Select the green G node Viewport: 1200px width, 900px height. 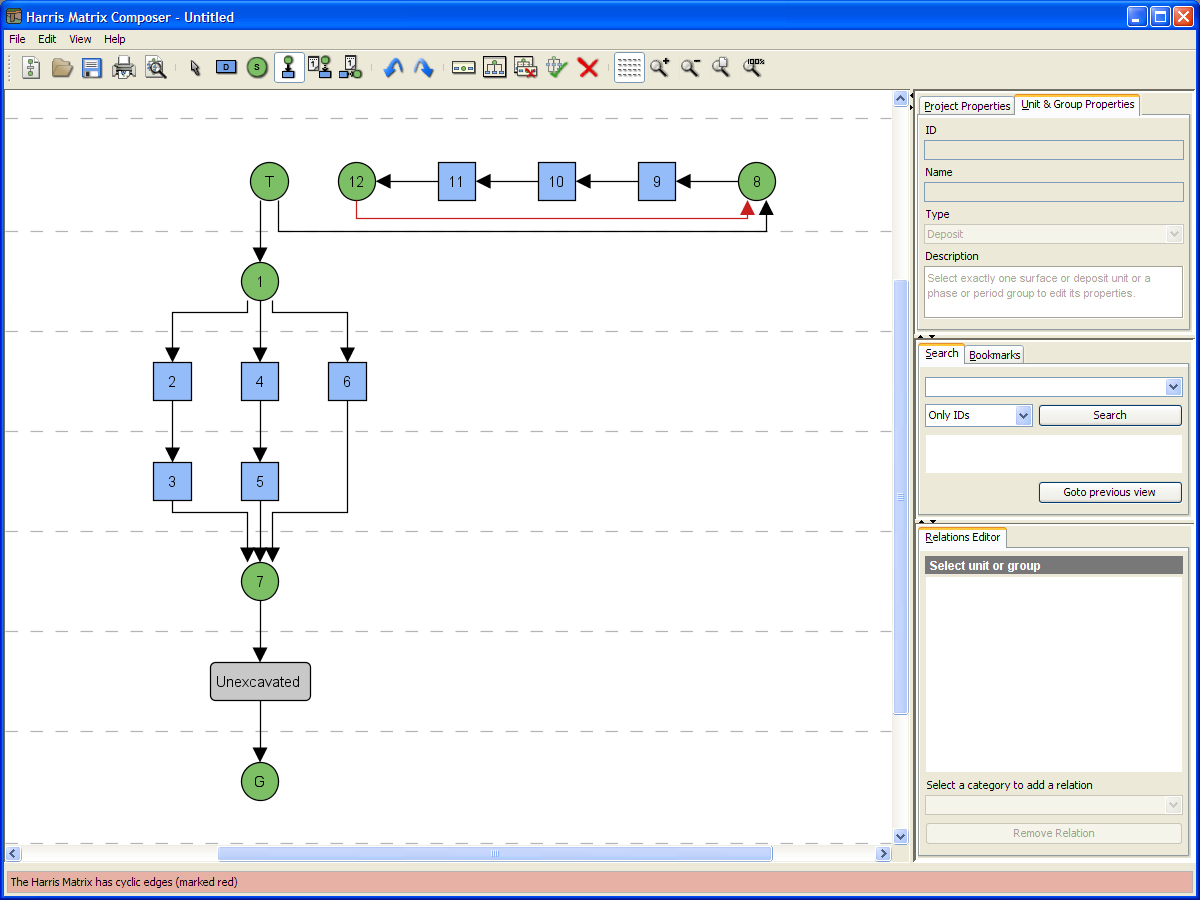pos(260,781)
